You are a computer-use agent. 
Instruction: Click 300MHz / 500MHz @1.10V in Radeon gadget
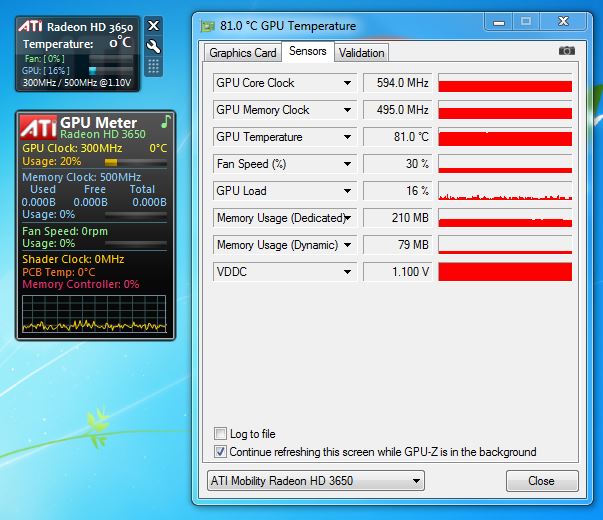click(x=77, y=83)
